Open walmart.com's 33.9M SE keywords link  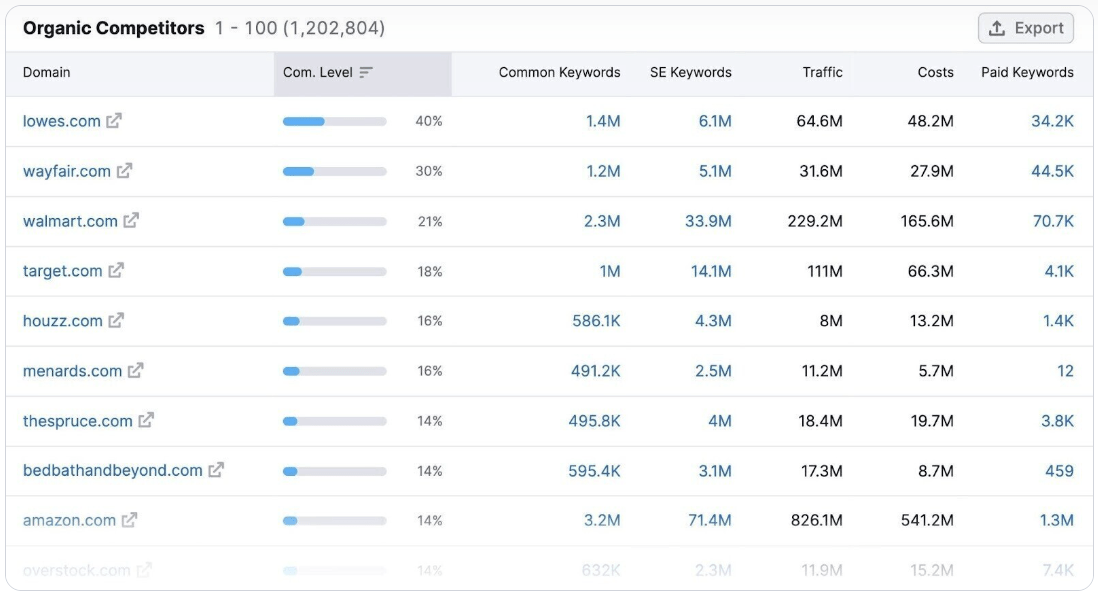(711, 220)
